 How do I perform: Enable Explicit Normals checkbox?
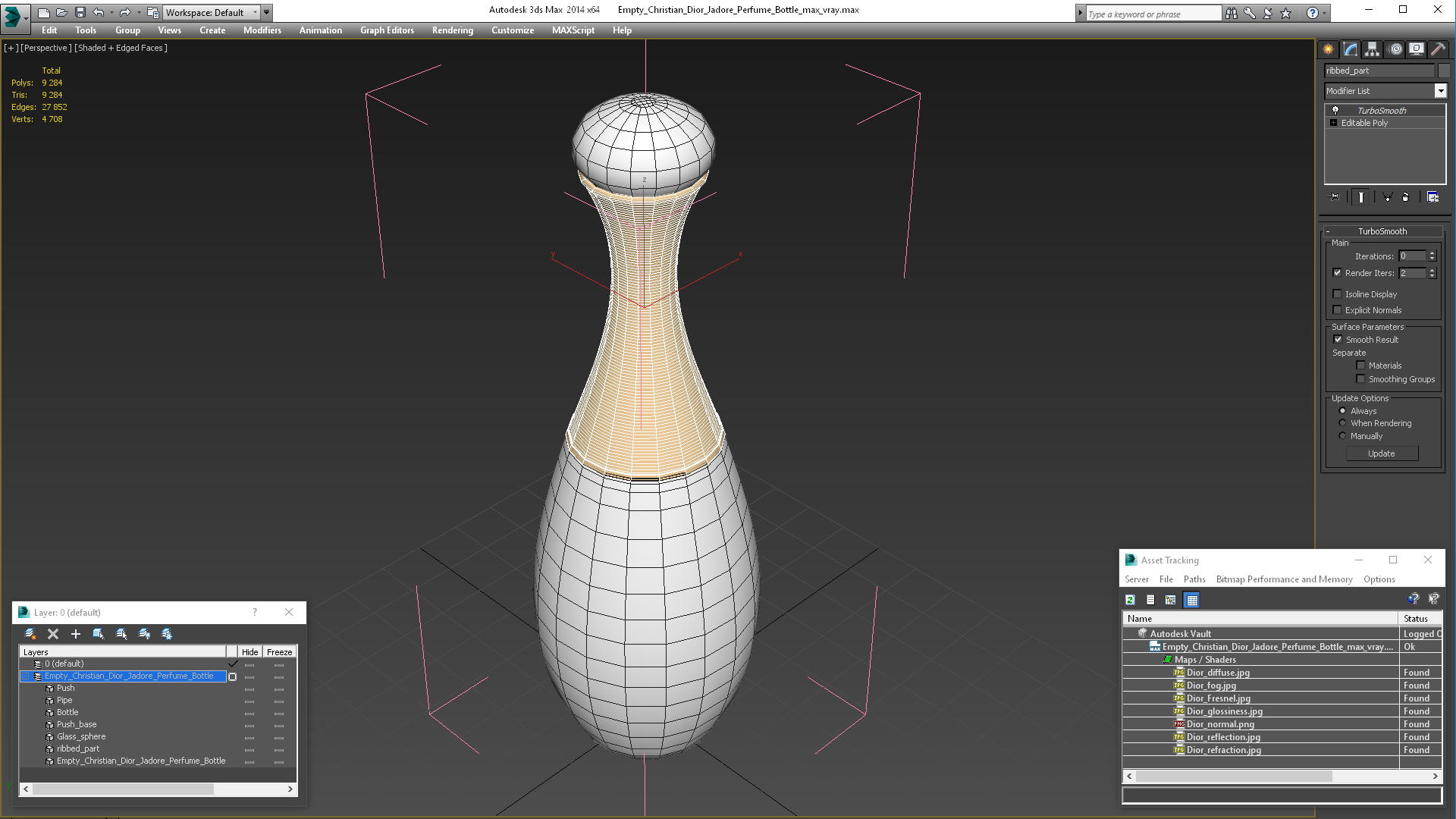pos(1337,310)
